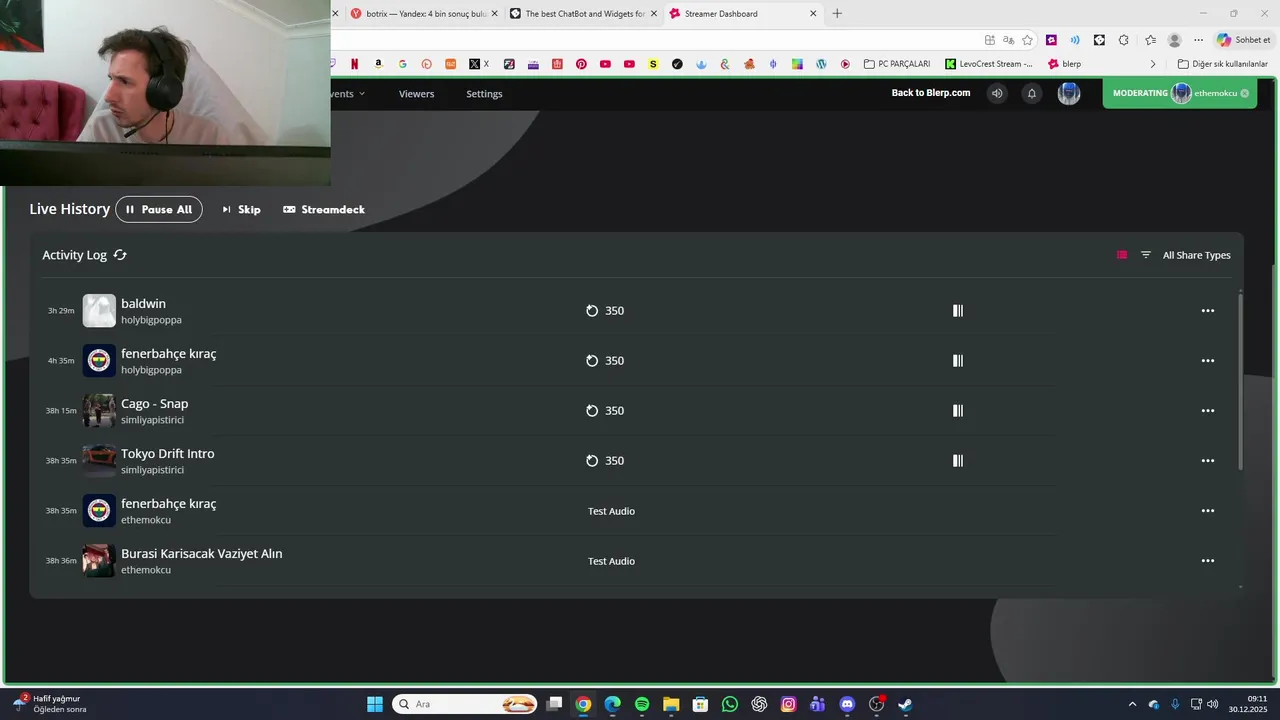Toggle the bars icon on baldwin row

tap(958, 311)
